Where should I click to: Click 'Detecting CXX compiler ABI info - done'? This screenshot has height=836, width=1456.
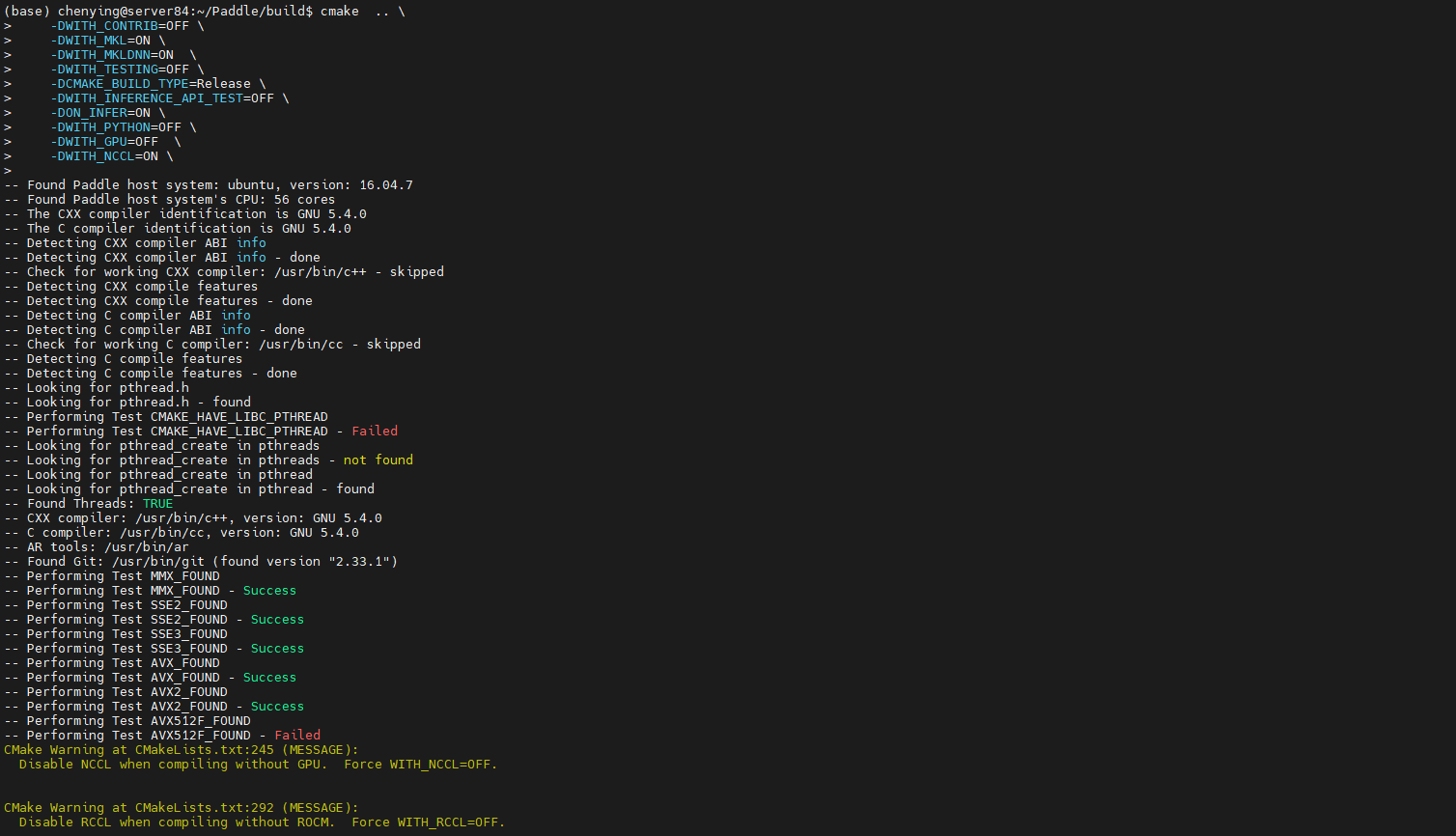pyautogui.click(x=162, y=258)
